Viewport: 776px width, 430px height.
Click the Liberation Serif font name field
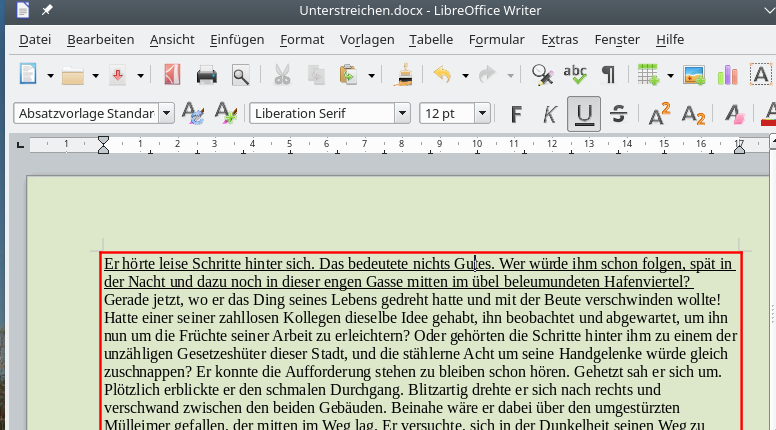tap(322, 113)
